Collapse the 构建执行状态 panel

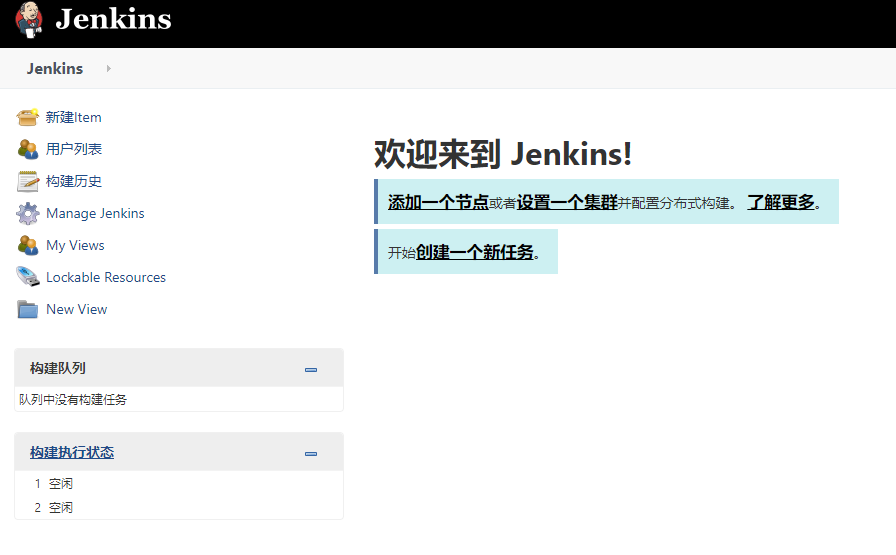[x=311, y=454]
